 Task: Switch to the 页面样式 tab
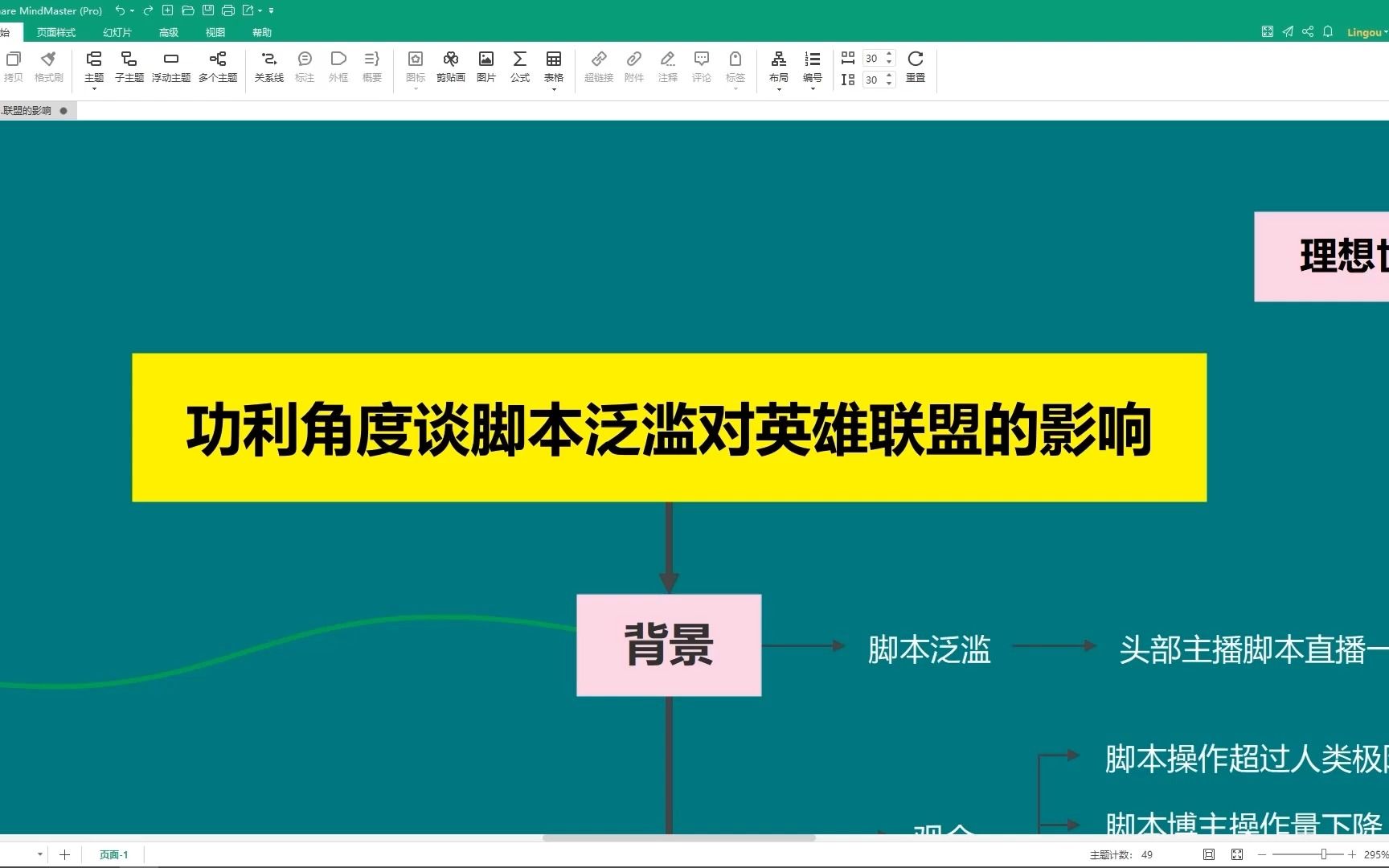[x=56, y=32]
